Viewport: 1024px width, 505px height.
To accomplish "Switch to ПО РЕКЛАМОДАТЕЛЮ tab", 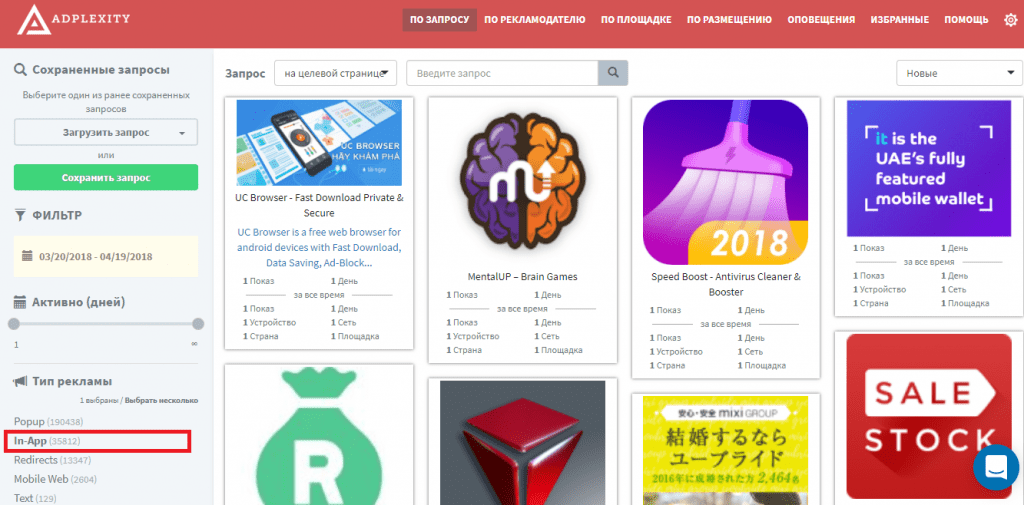I will 535,20.
